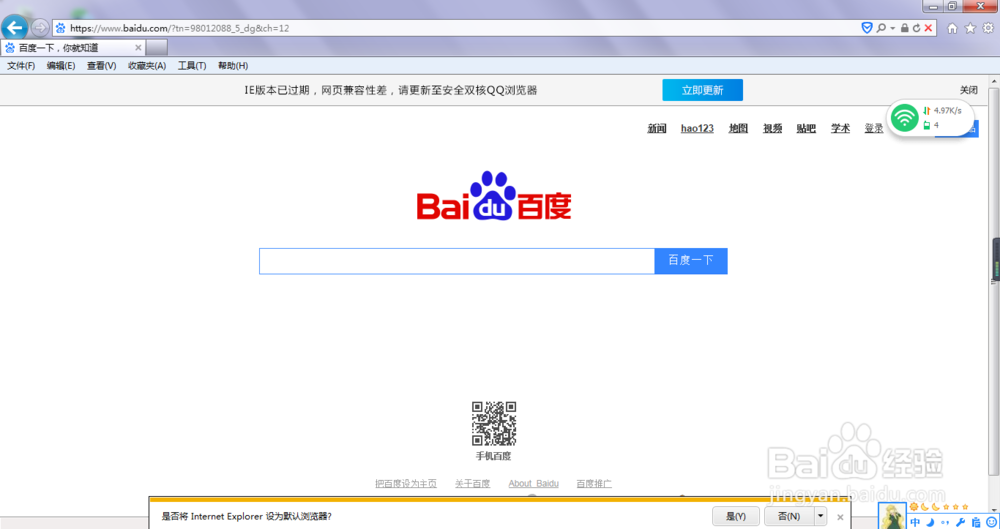
Task: Stop loading with the red X icon
Action: [929, 28]
